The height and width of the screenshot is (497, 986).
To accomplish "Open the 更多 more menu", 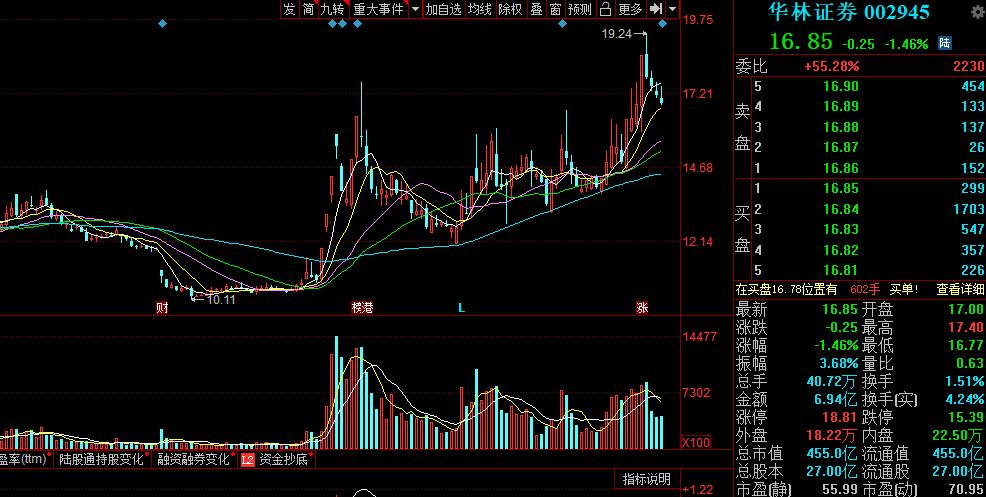I will coord(630,9).
